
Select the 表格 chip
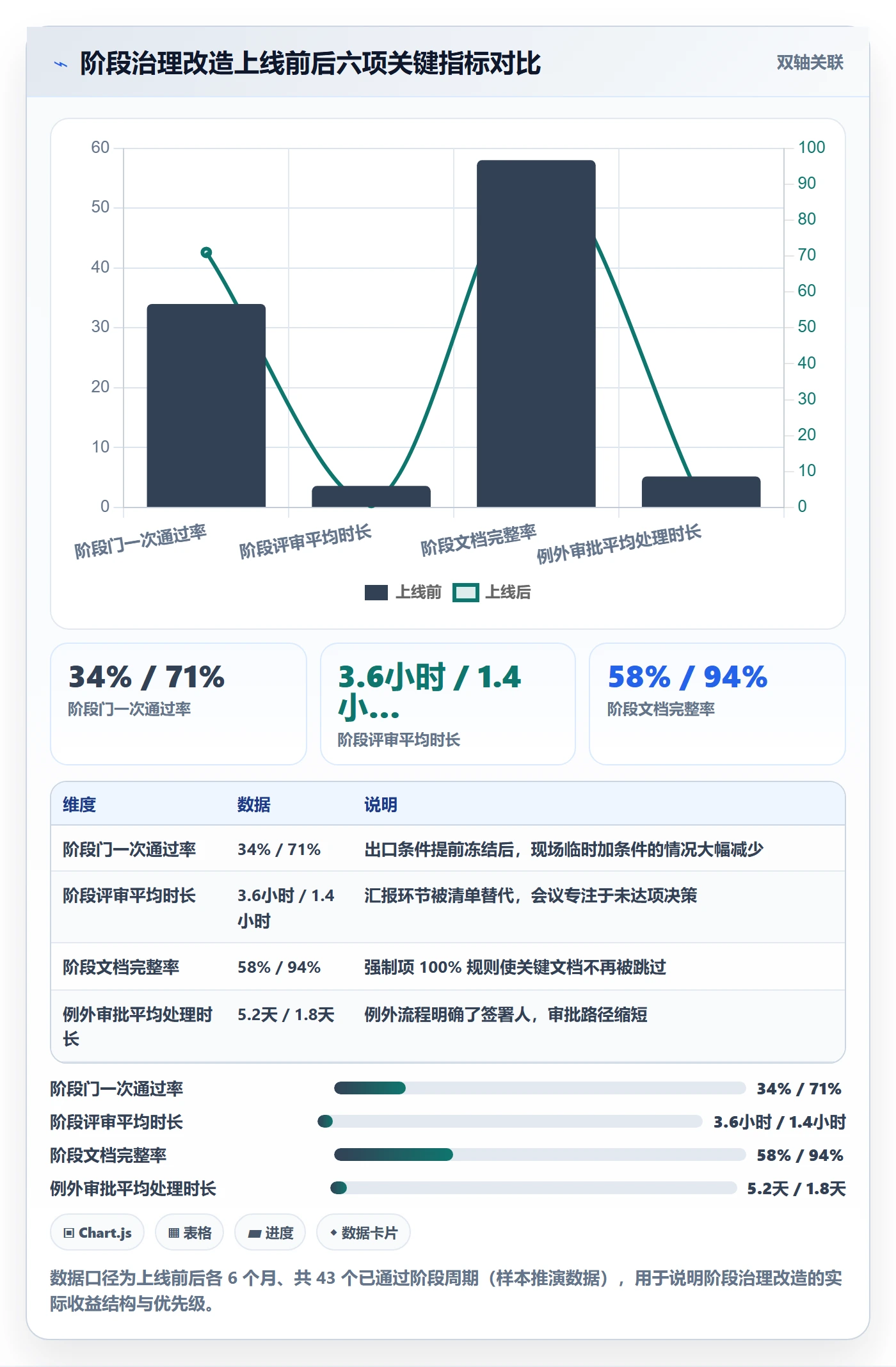coord(189,1233)
